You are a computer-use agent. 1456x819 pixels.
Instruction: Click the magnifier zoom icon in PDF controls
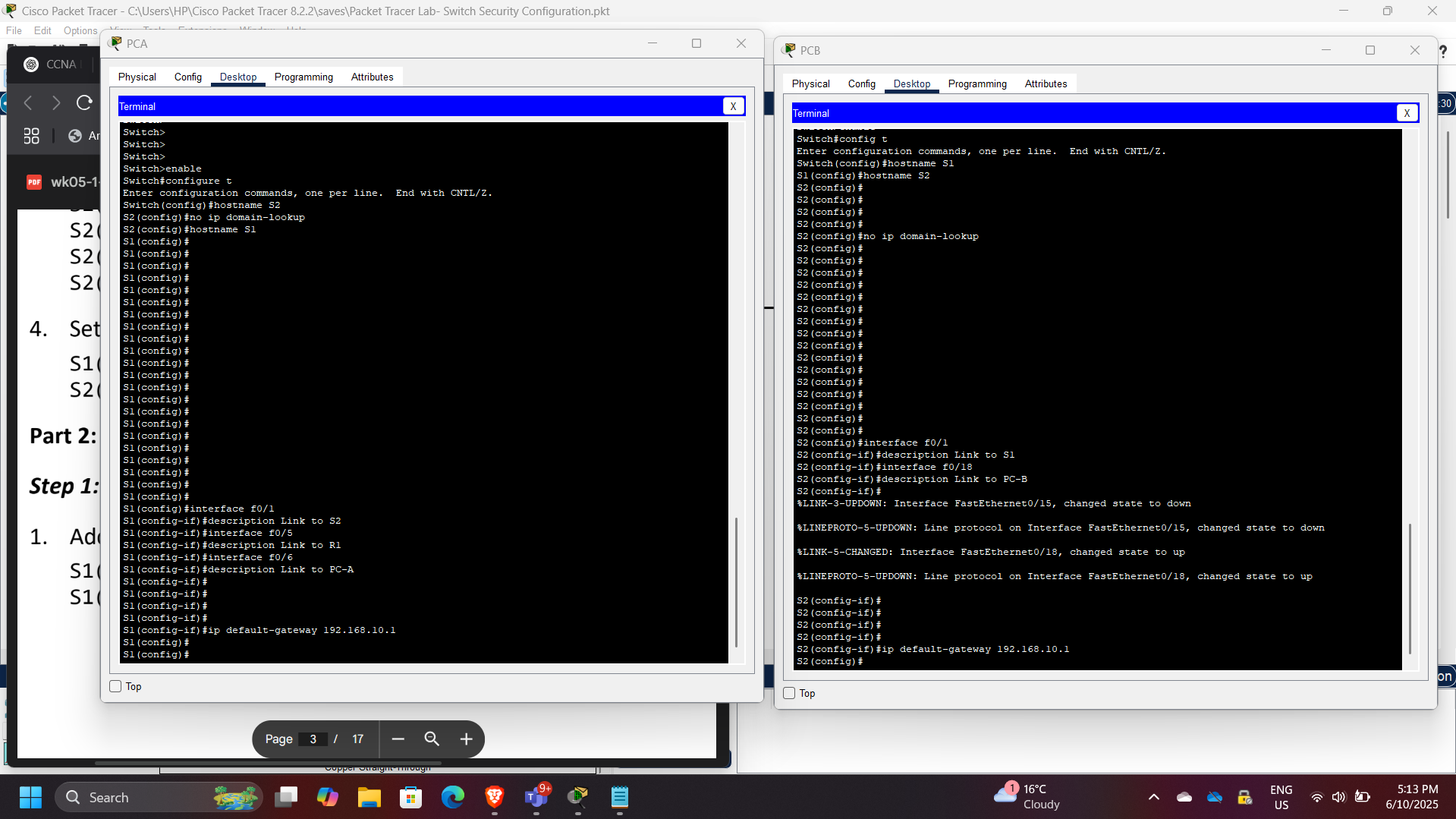tap(431, 739)
